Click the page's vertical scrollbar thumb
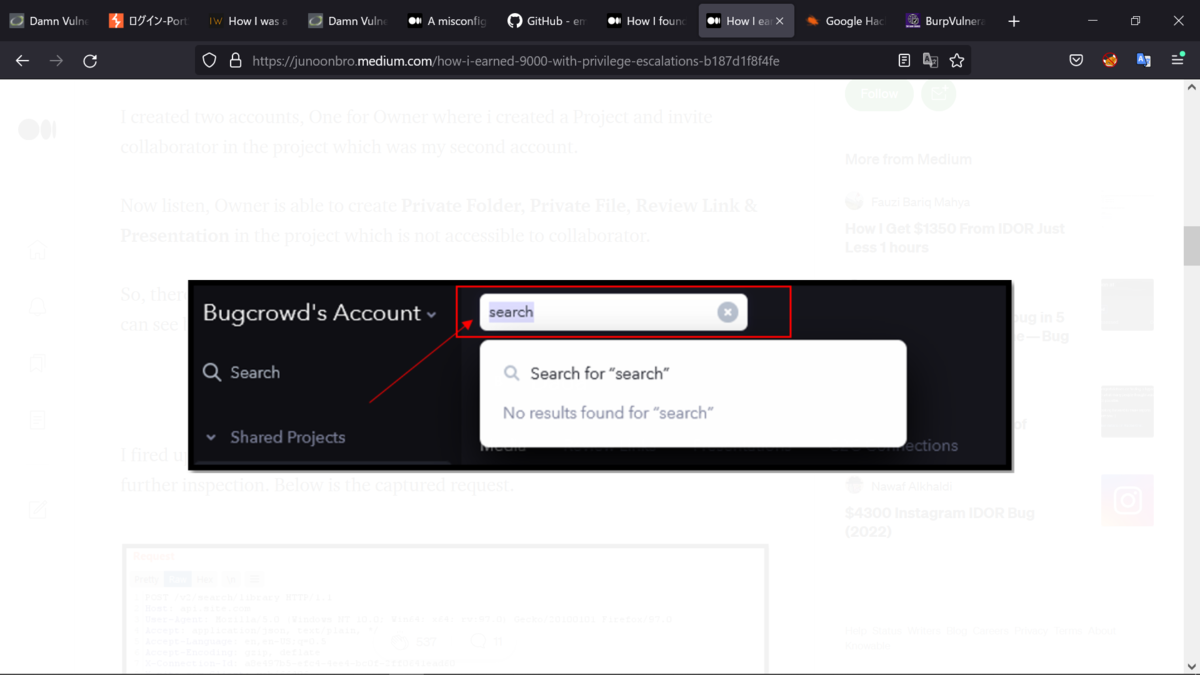Screen dimensions: 1200x675 tap(1191, 245)
